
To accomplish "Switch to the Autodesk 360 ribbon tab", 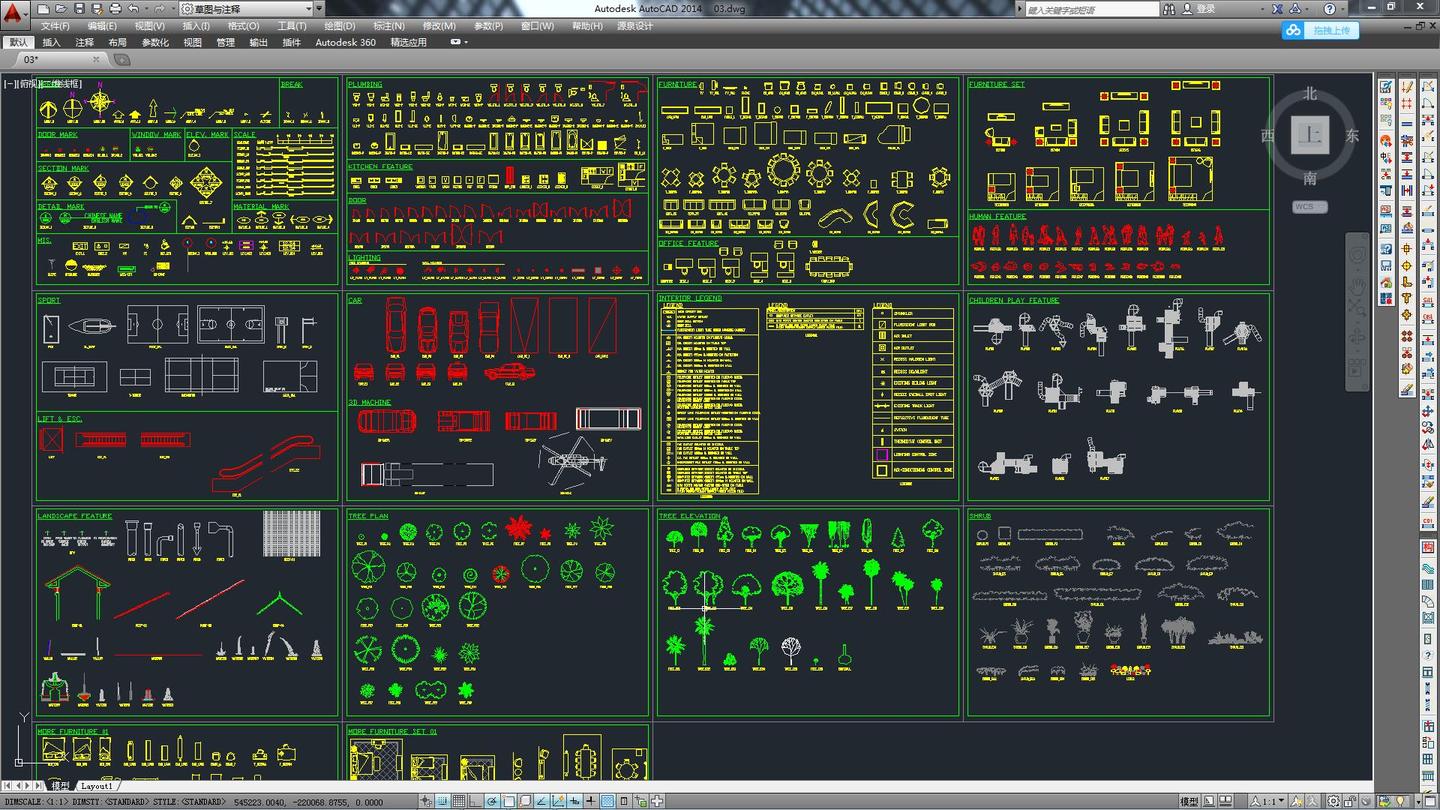I will pos(346,43).
